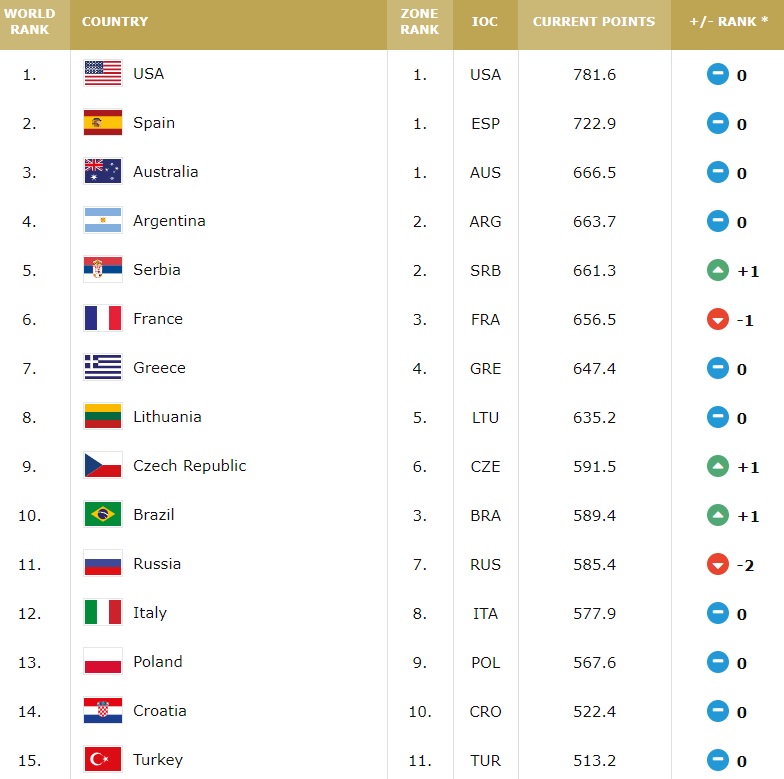Image resolution: width=784 pixels, height=779 pixels.
Task: Click the +/- Rank column header
Action: [728, 22]
